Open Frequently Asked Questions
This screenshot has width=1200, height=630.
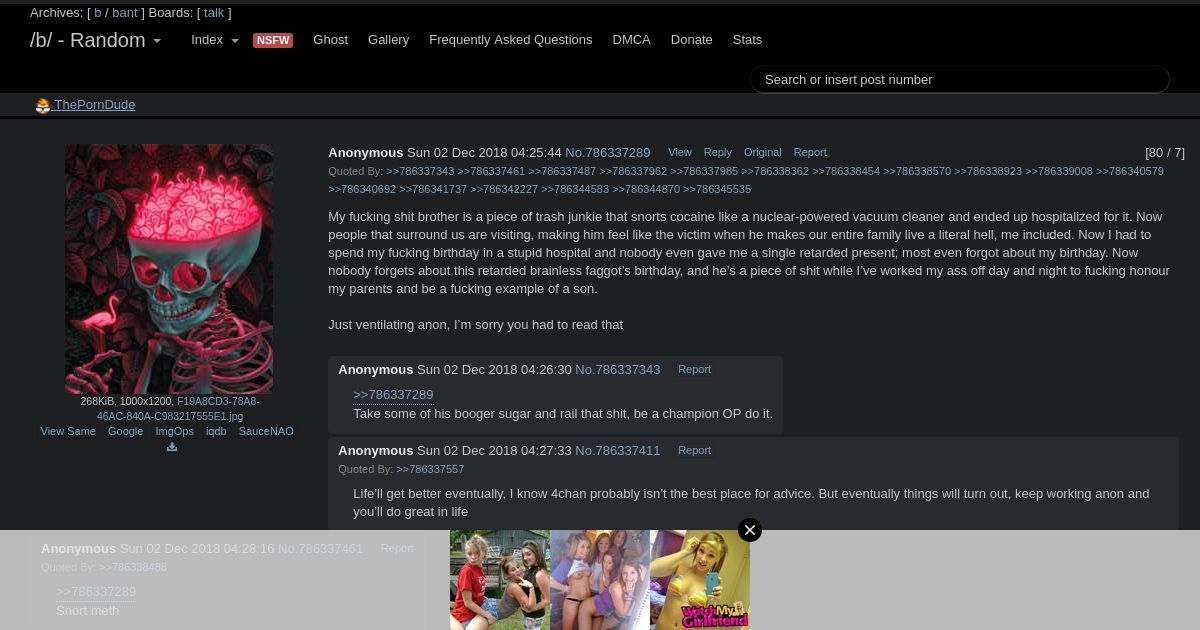pyautogui.click(x=511, y=40)
